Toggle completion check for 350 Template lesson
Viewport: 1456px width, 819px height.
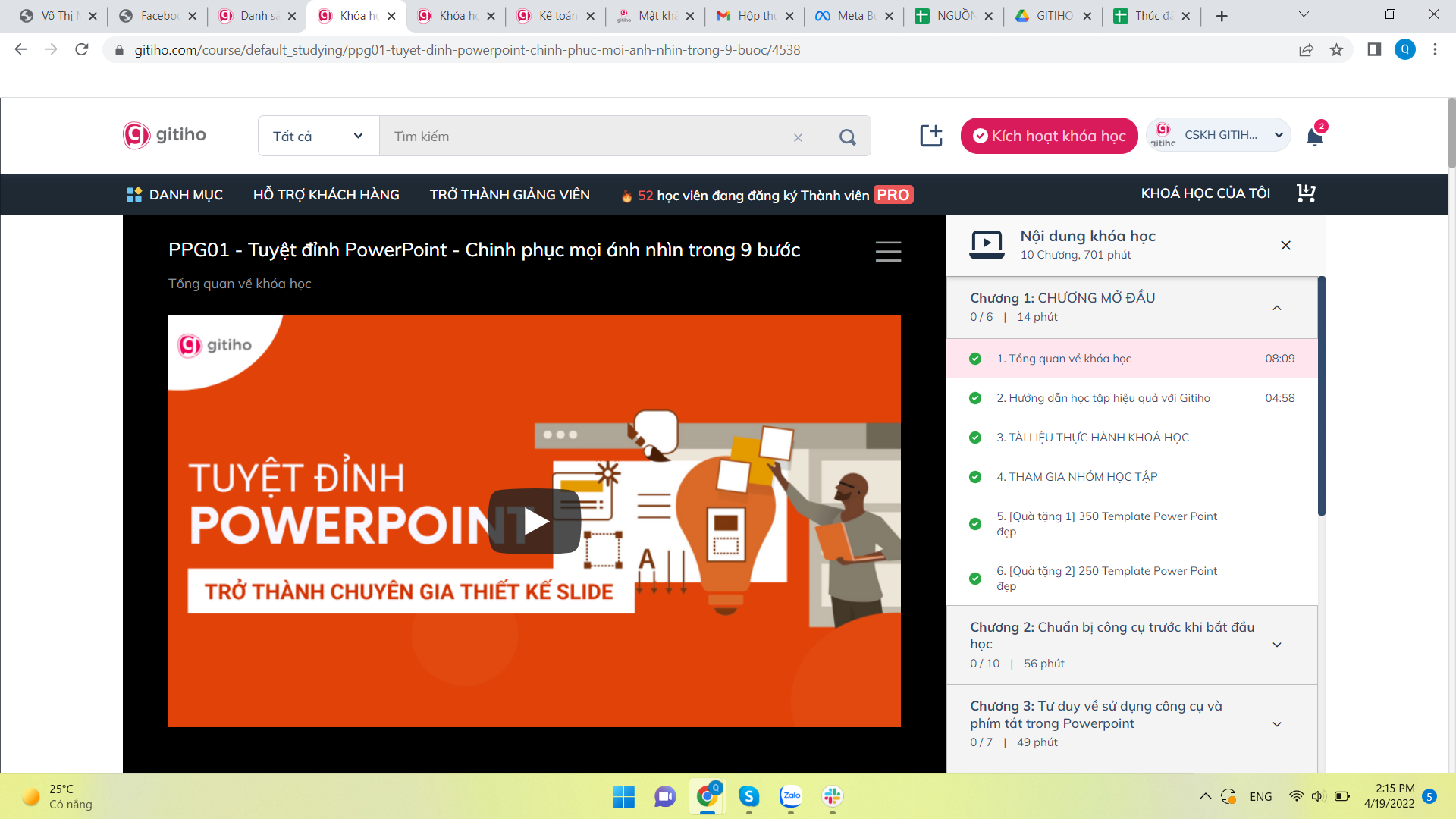tap(975, 524)
